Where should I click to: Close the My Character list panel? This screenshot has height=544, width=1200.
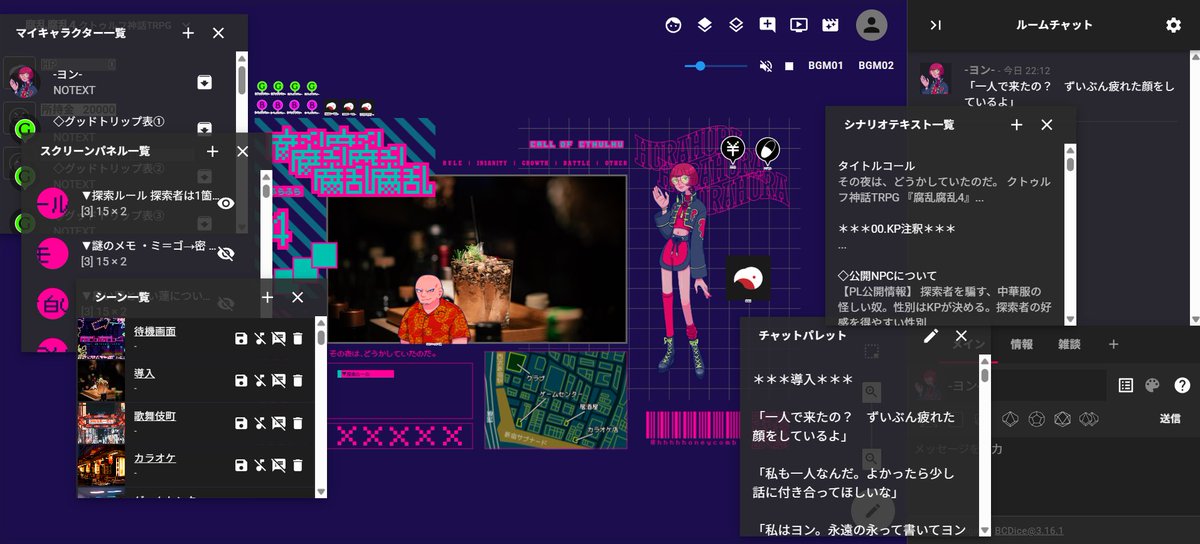coord(219,33)
